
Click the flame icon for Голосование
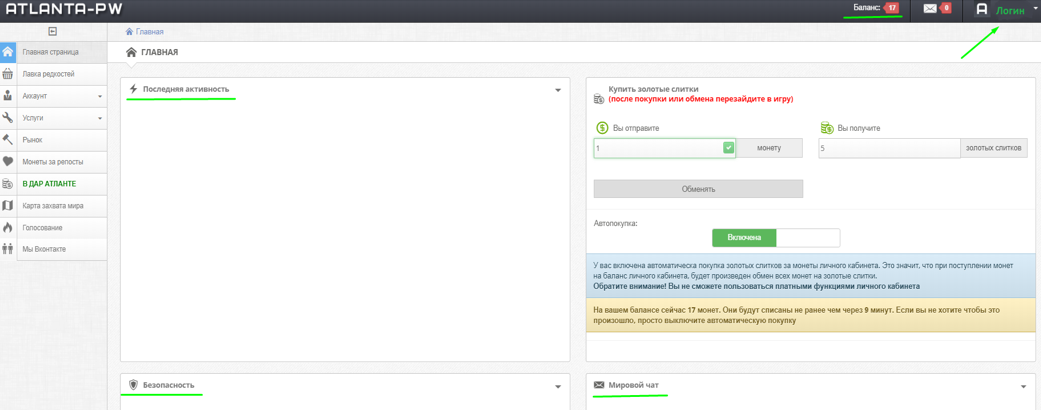tap(8, 228)
